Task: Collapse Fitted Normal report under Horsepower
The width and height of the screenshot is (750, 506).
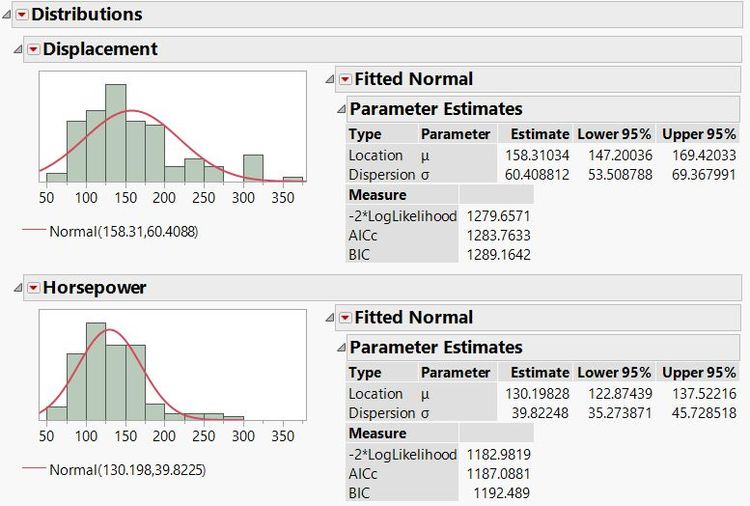Action: click(330, 318)
